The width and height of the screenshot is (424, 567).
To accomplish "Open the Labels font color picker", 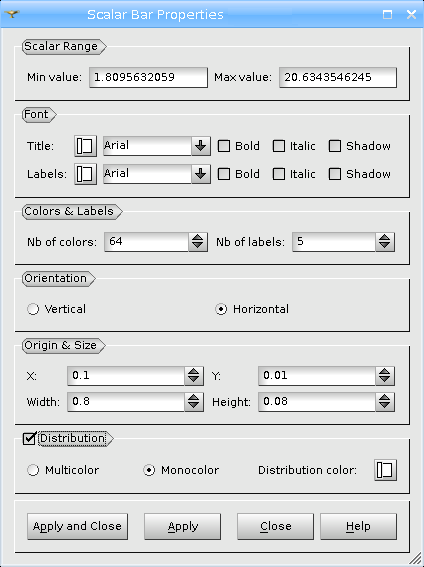I will coord(85,174).
